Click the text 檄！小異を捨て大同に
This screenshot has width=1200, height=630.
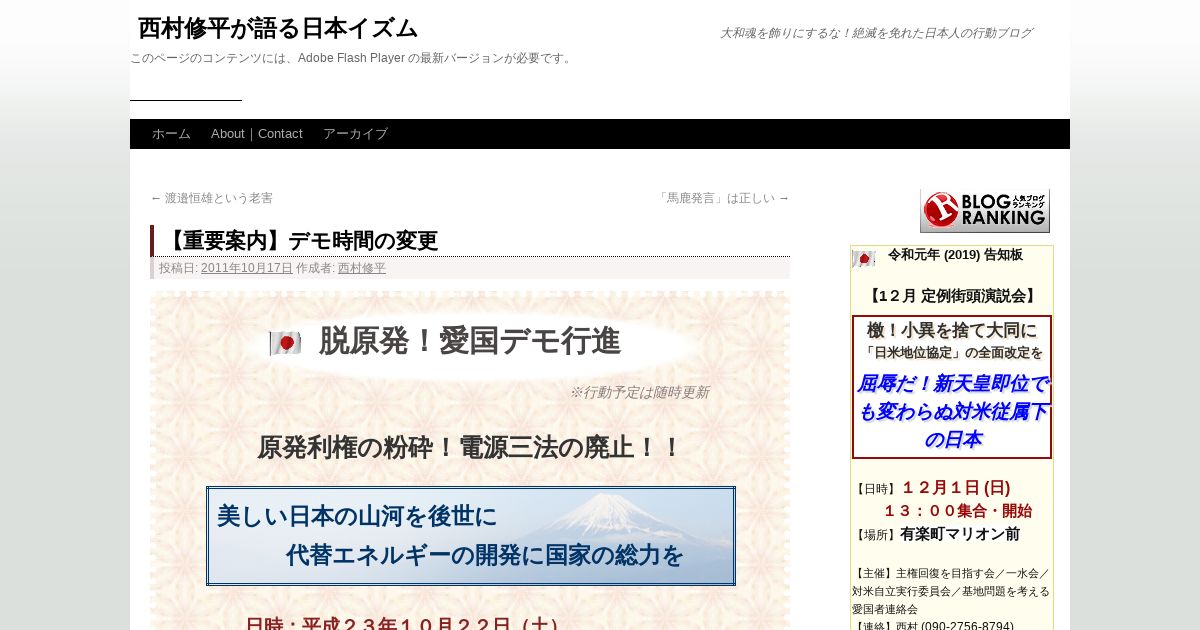coord(952,330)
